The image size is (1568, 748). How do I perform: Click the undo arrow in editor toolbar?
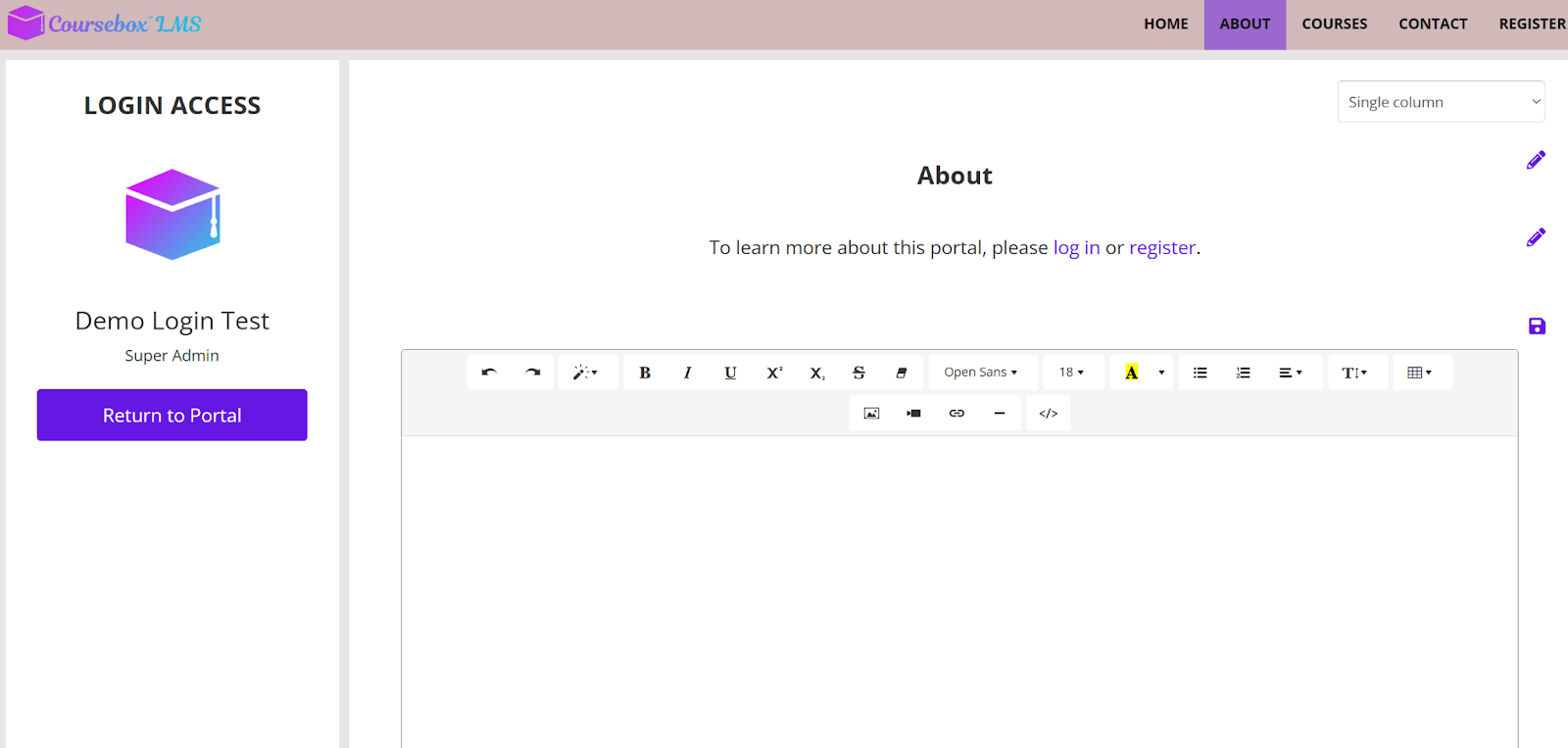pyautogui.click(x=489, y=373)
